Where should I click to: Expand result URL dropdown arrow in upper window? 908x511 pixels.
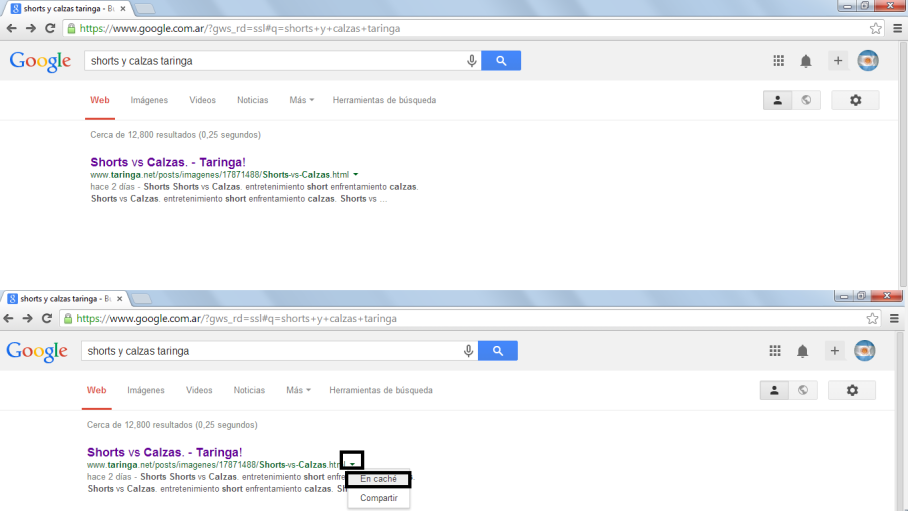(356, 174)
